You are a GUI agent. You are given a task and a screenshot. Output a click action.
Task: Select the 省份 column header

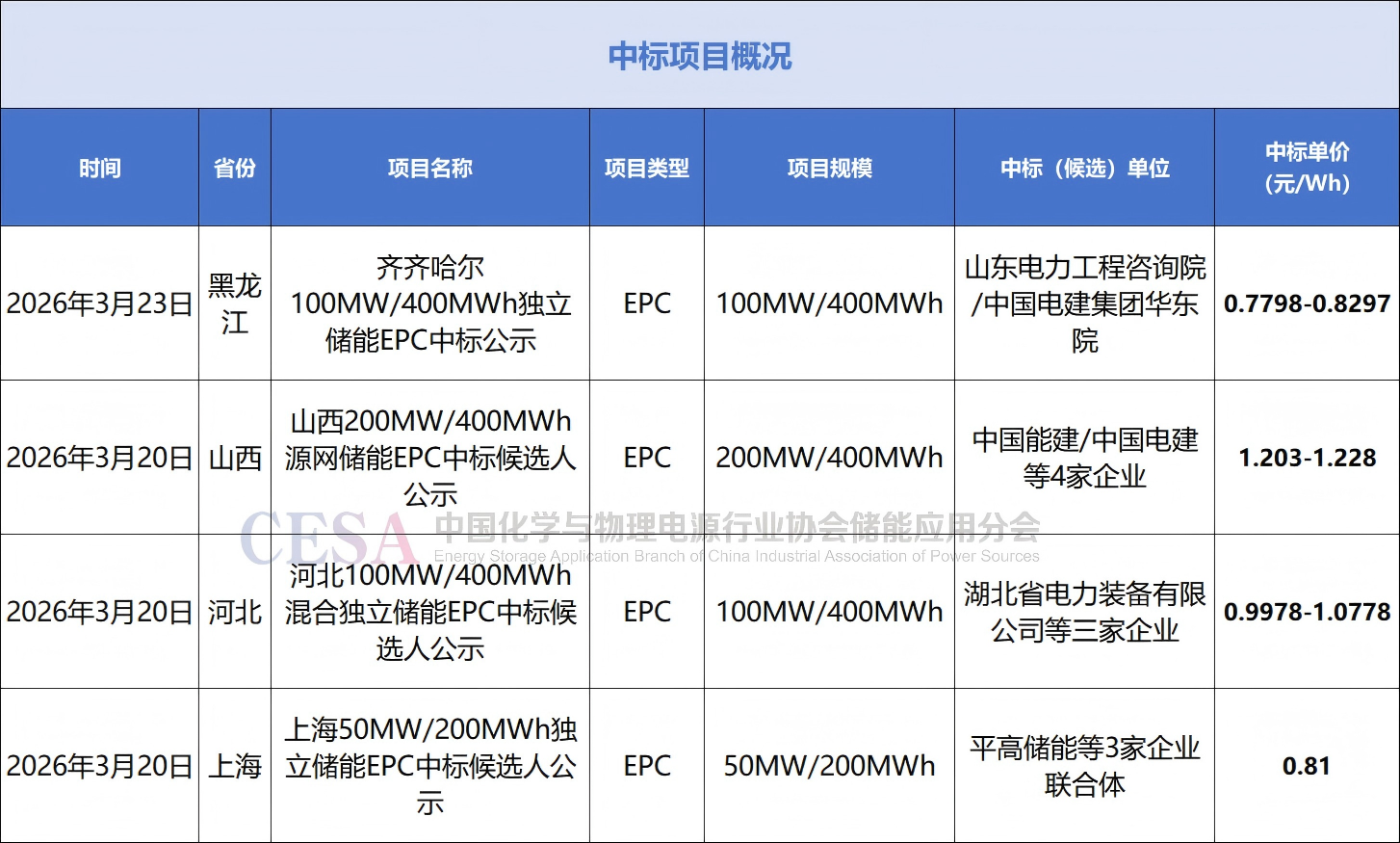(235, 168)
